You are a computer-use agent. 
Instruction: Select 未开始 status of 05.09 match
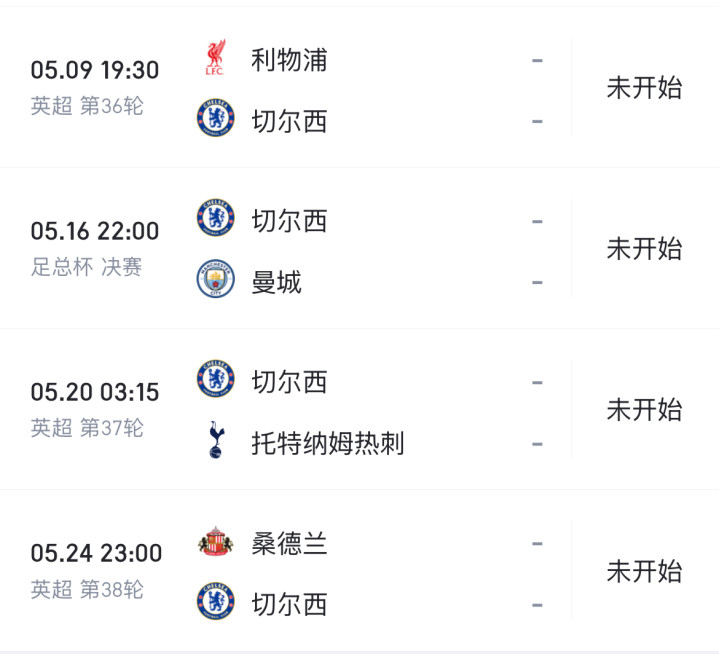644,88
